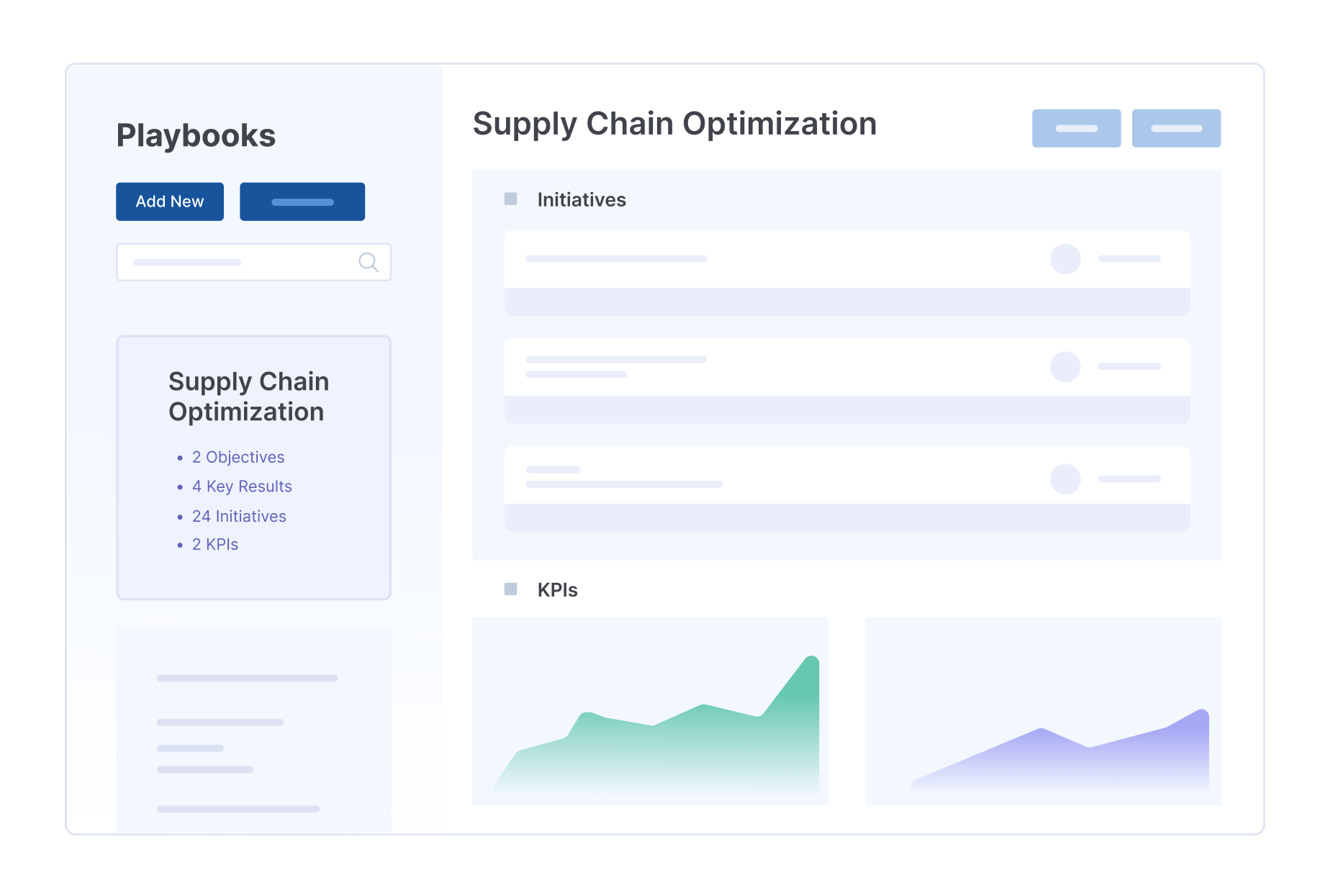Image resolution: width=1328 pixels, height=896 pixels.
Task: Open the first initiative row
Action: (846, 273)
